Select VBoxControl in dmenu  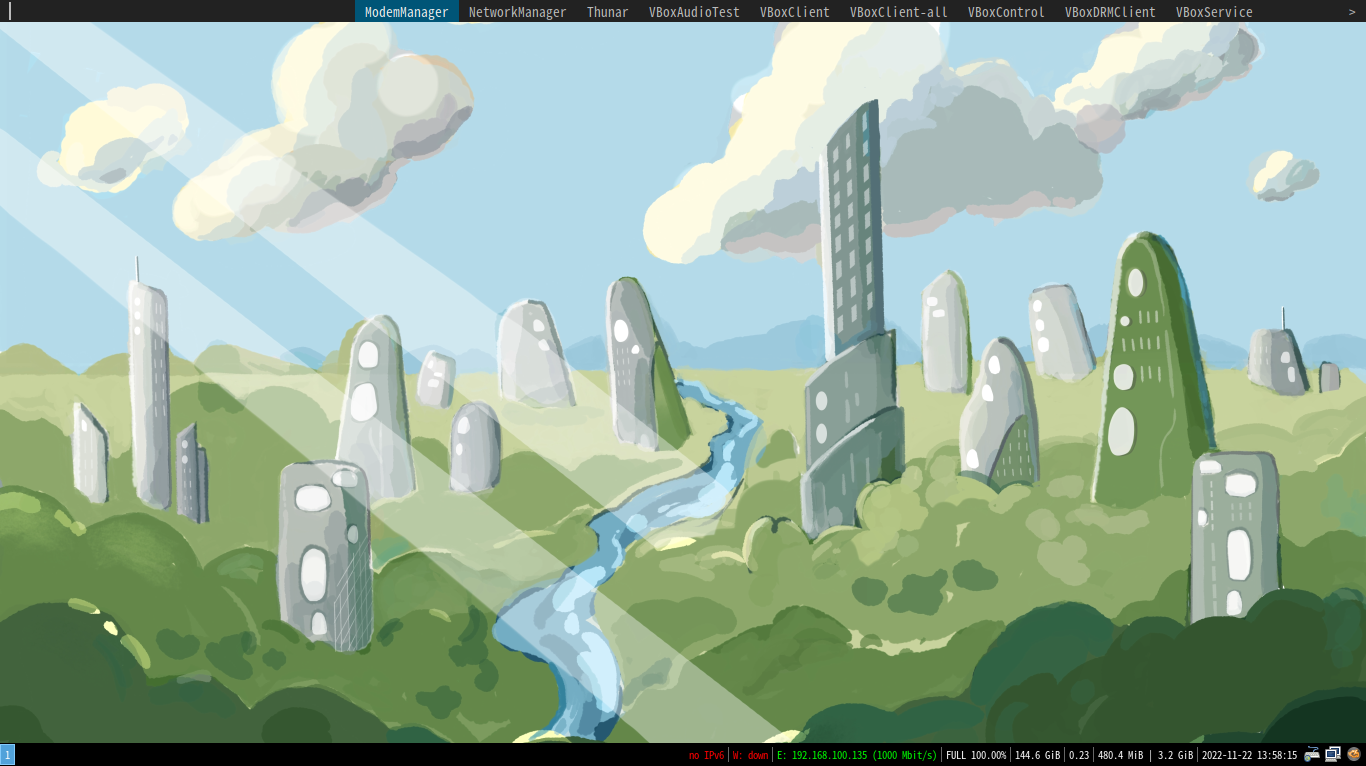pyautogui.click(x=1006, y=12)
